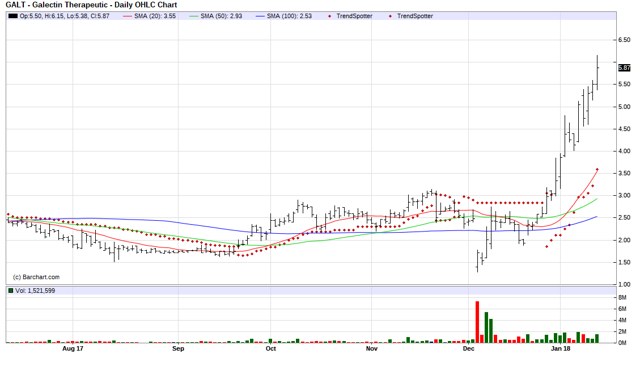640x366 pixels.
Task: Click the tallest red volume bar in December
Action: (477, 322)
